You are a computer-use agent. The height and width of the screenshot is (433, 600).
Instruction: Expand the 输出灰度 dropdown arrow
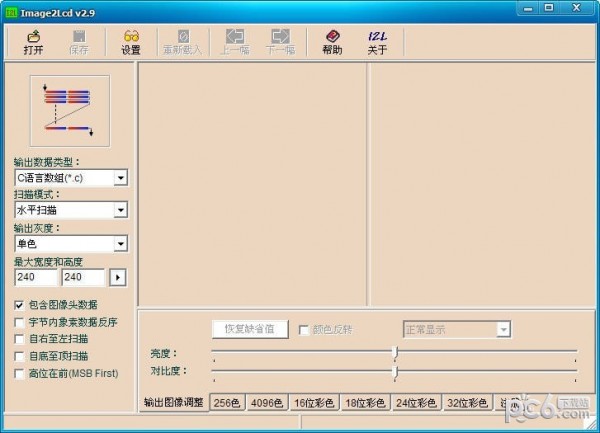[x=121, y=244]
